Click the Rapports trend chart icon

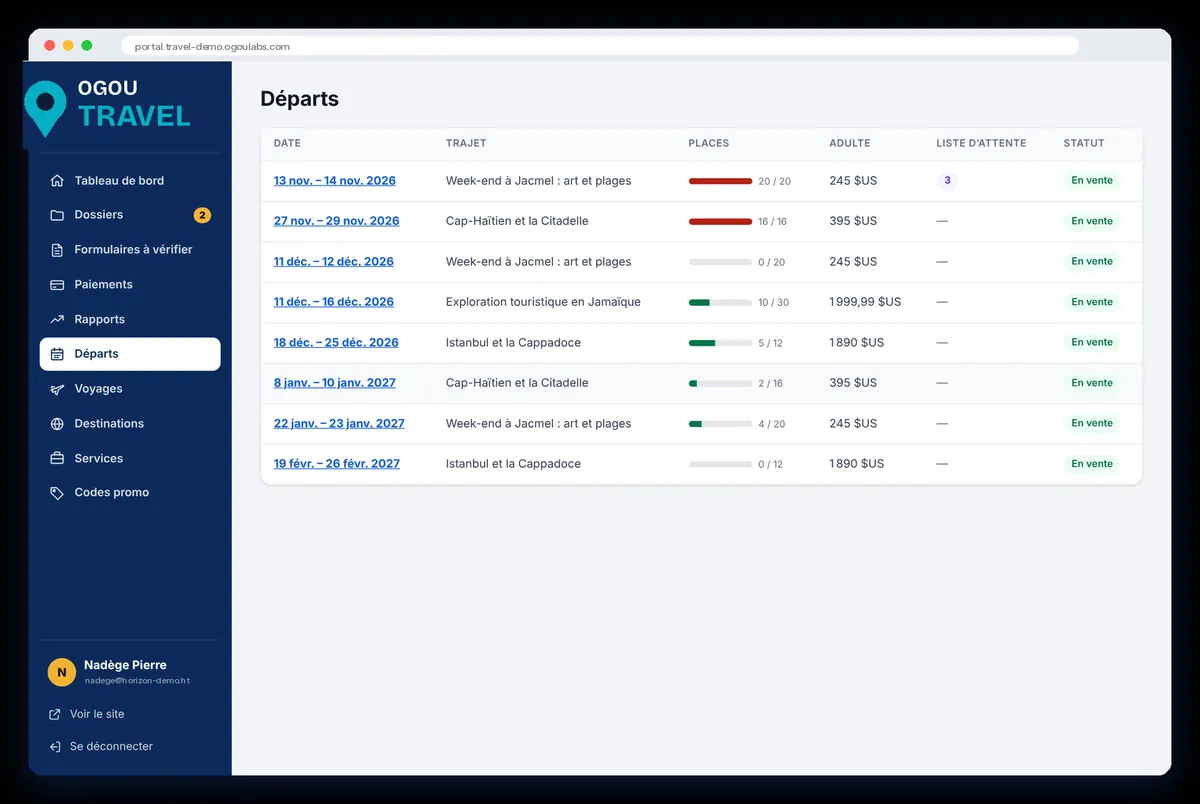coord(57,320)
